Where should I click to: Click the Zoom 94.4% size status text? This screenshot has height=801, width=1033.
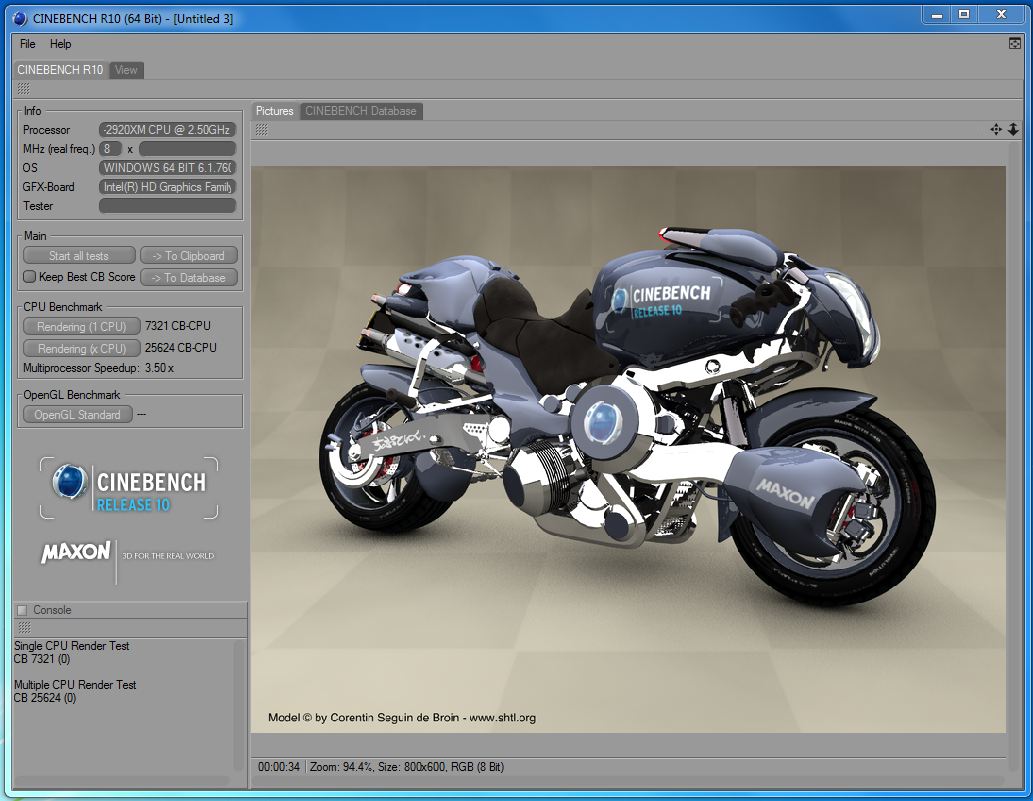point(407,767)
